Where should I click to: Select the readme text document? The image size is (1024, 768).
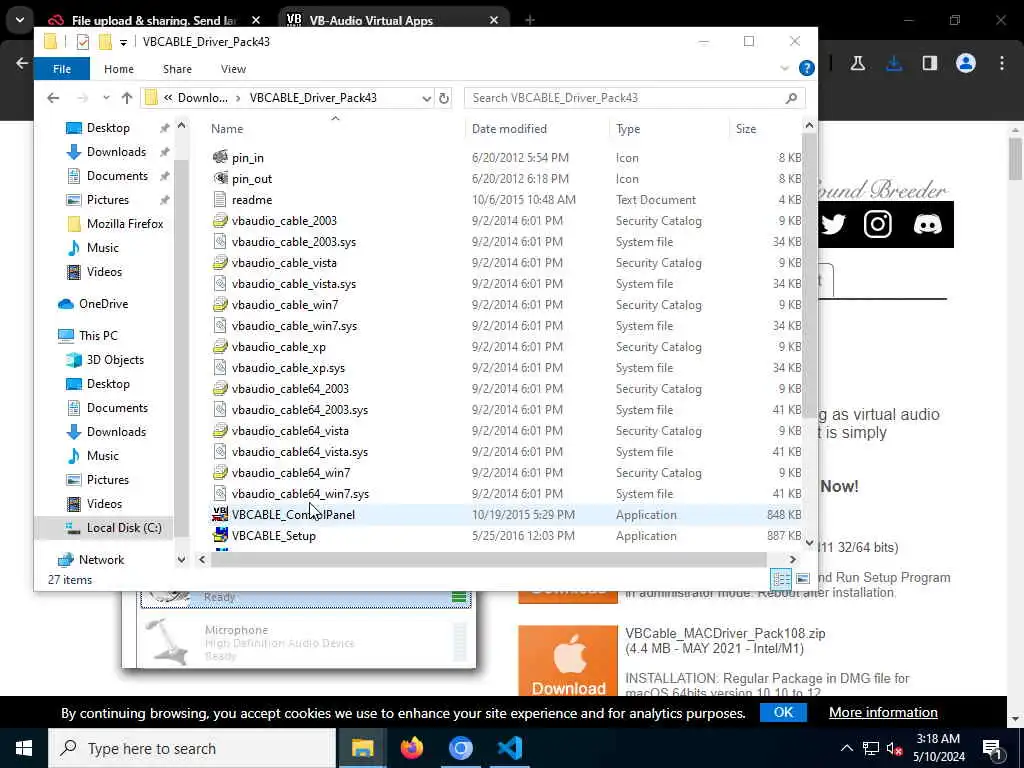(251, 200)
